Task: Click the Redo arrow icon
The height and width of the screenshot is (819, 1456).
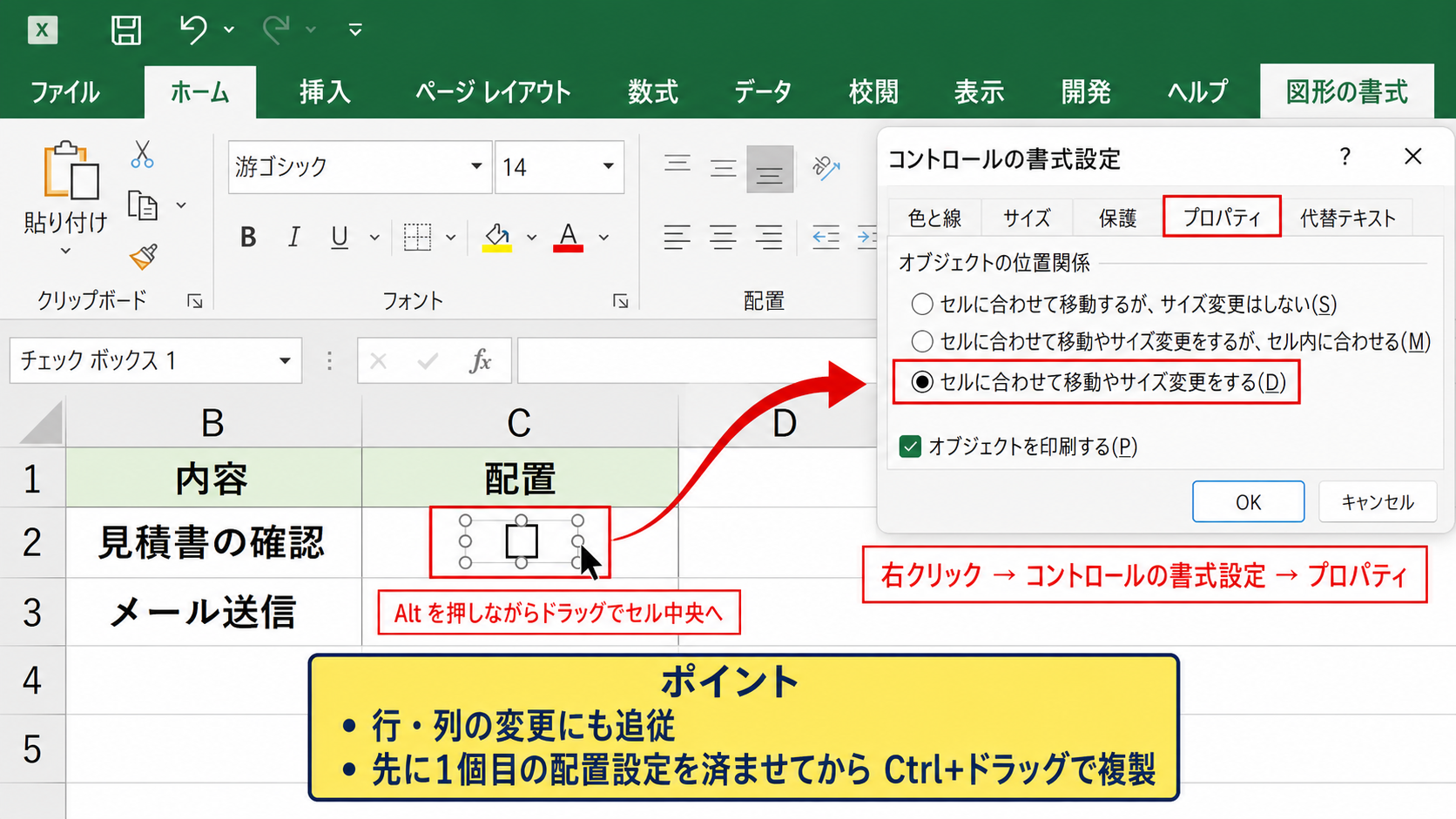Action: [275, 30]
